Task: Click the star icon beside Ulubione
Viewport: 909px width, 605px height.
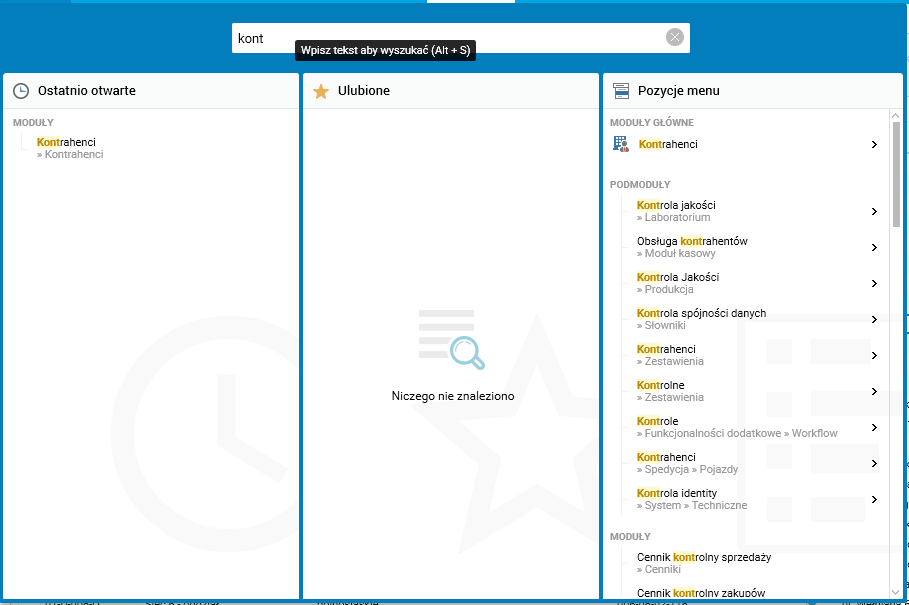Action: pos(321,91)
